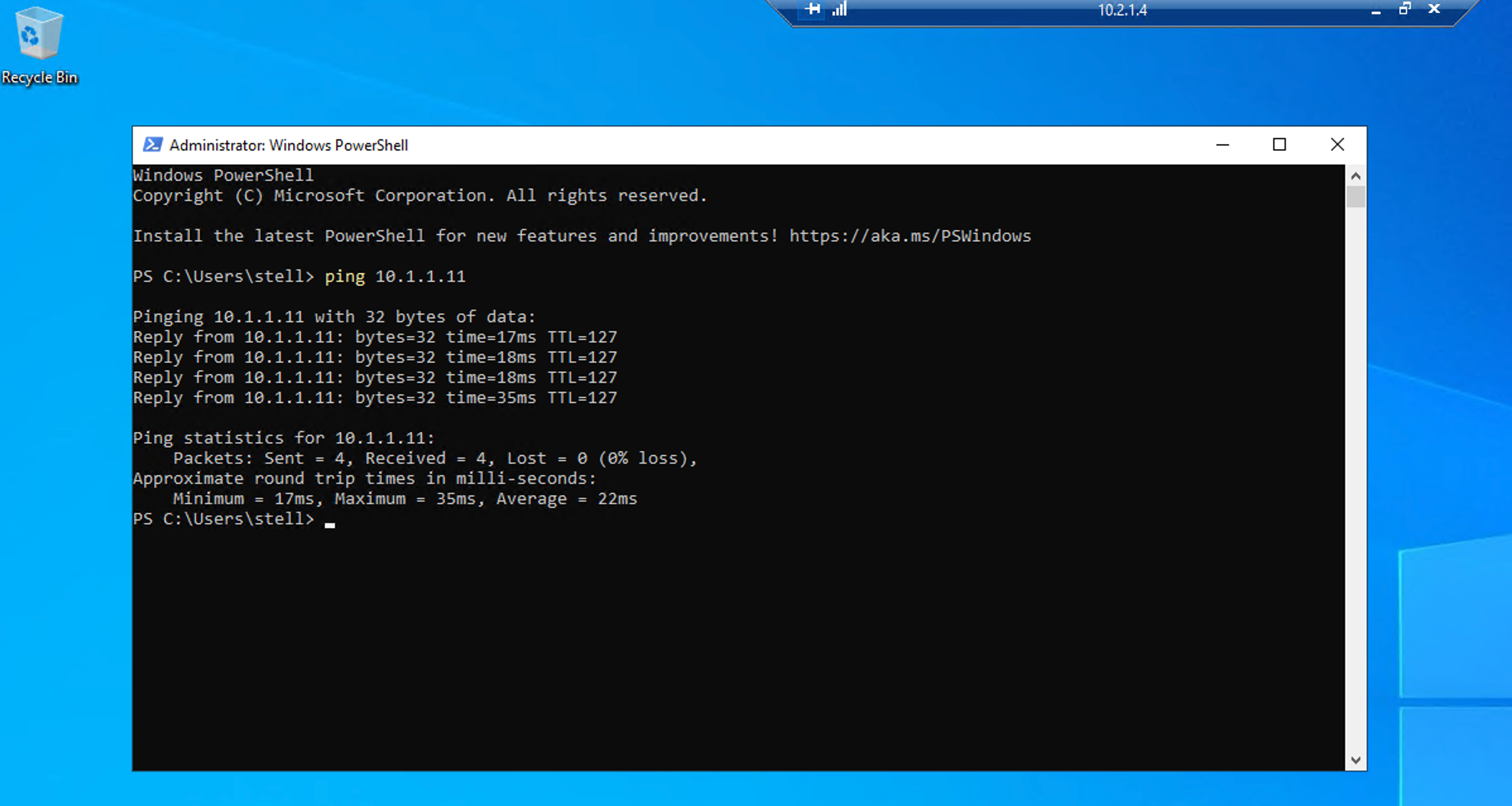Click the Administrator: Windows PowerShell title text

289,145
